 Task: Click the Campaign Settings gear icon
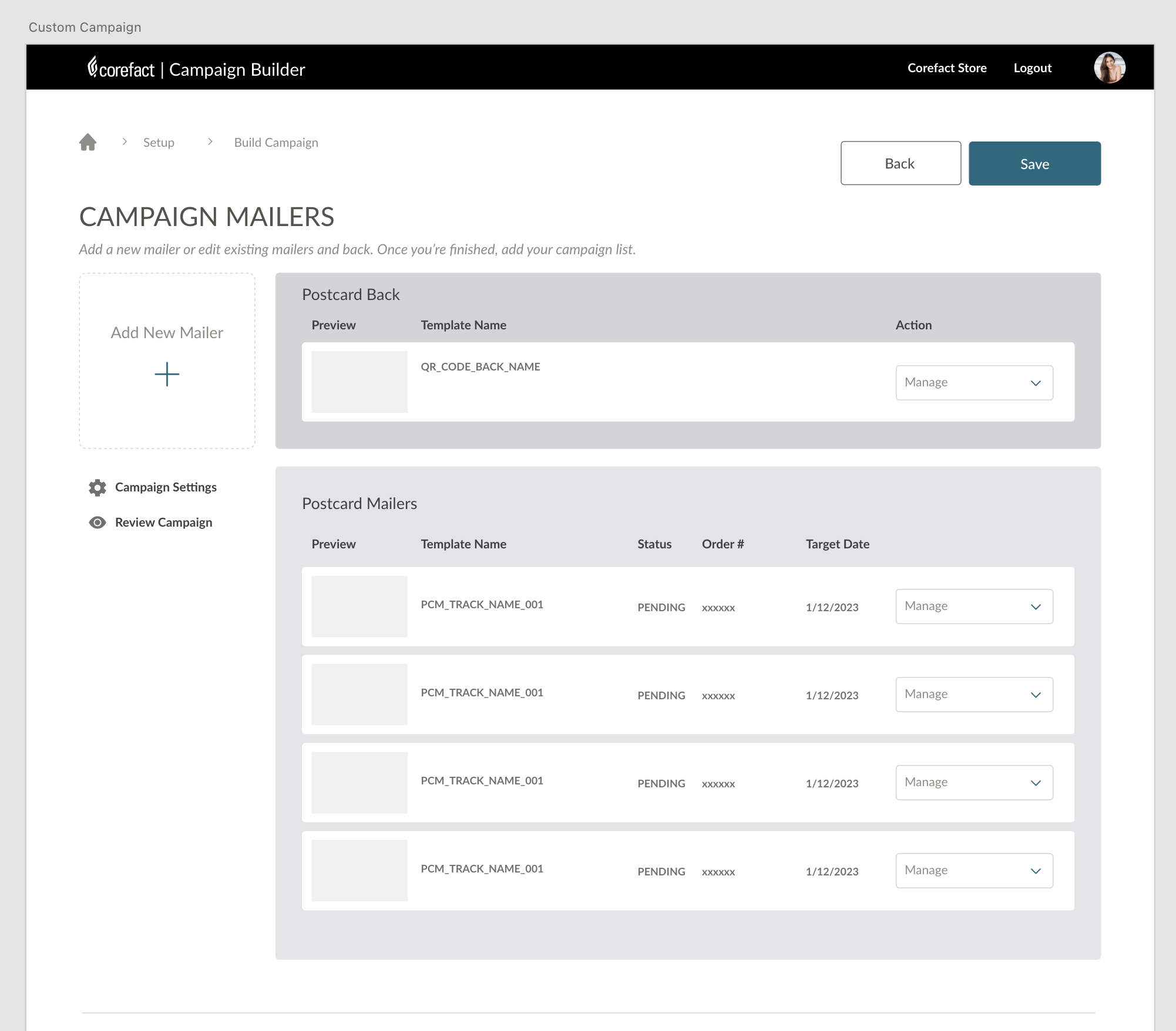[98, 487]
